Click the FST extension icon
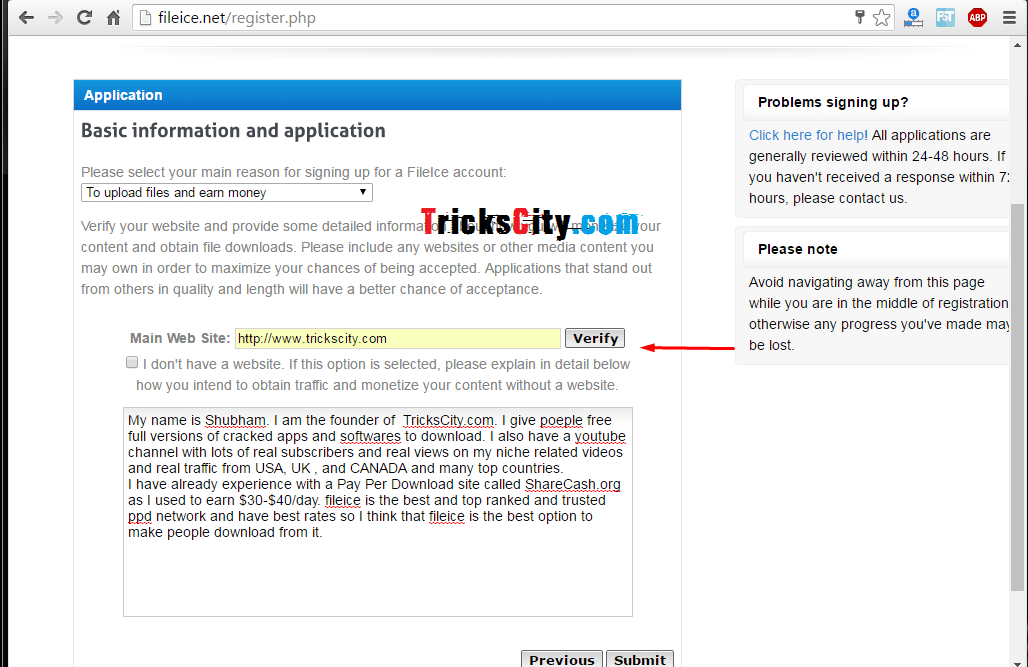Image resolution: width=1028 pixels, height=667 pixels. [945, 18]
